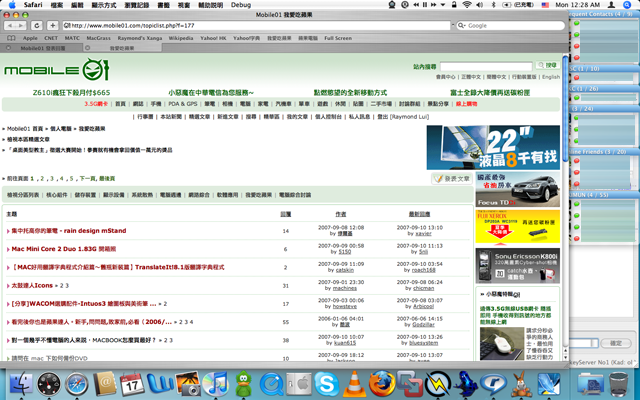Click the lightning bolt app icon in Dock
Screen dimensions: 640x400
pyautogui.click(x=438, y=384)
